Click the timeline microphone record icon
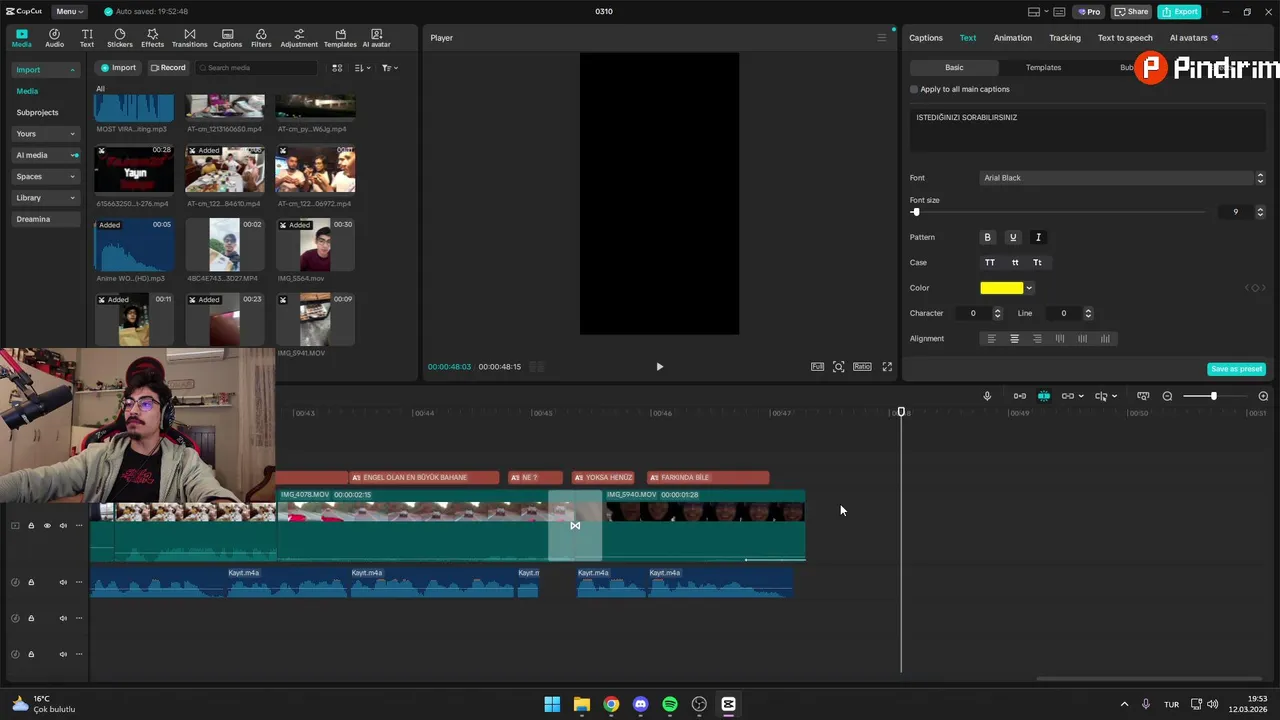This screenshot has height=720, width=1280. pyautogui.click(x=987, y=396)
